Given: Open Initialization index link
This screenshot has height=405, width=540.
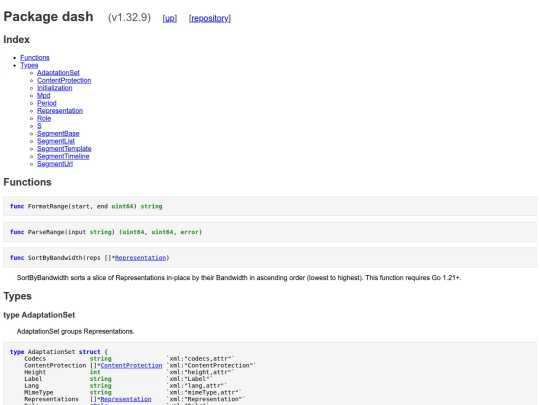Looking at the screenshot, I should (55, 88).
